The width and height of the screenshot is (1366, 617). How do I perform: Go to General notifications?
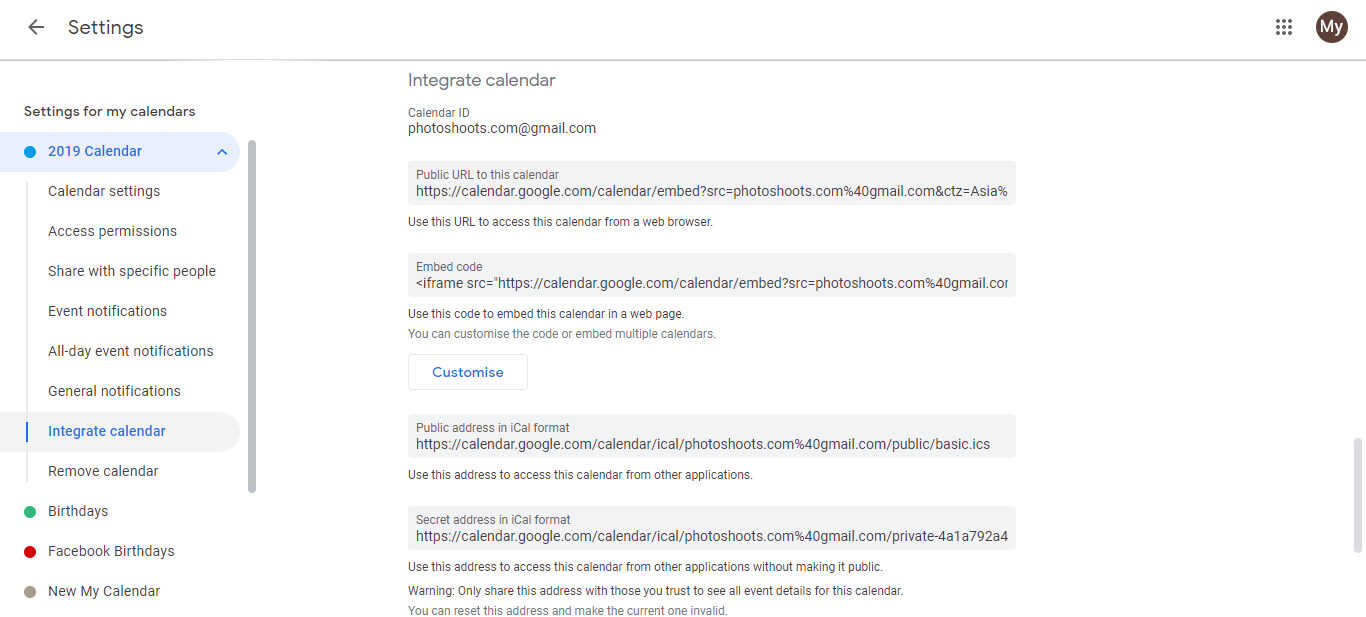click(114, 391)
